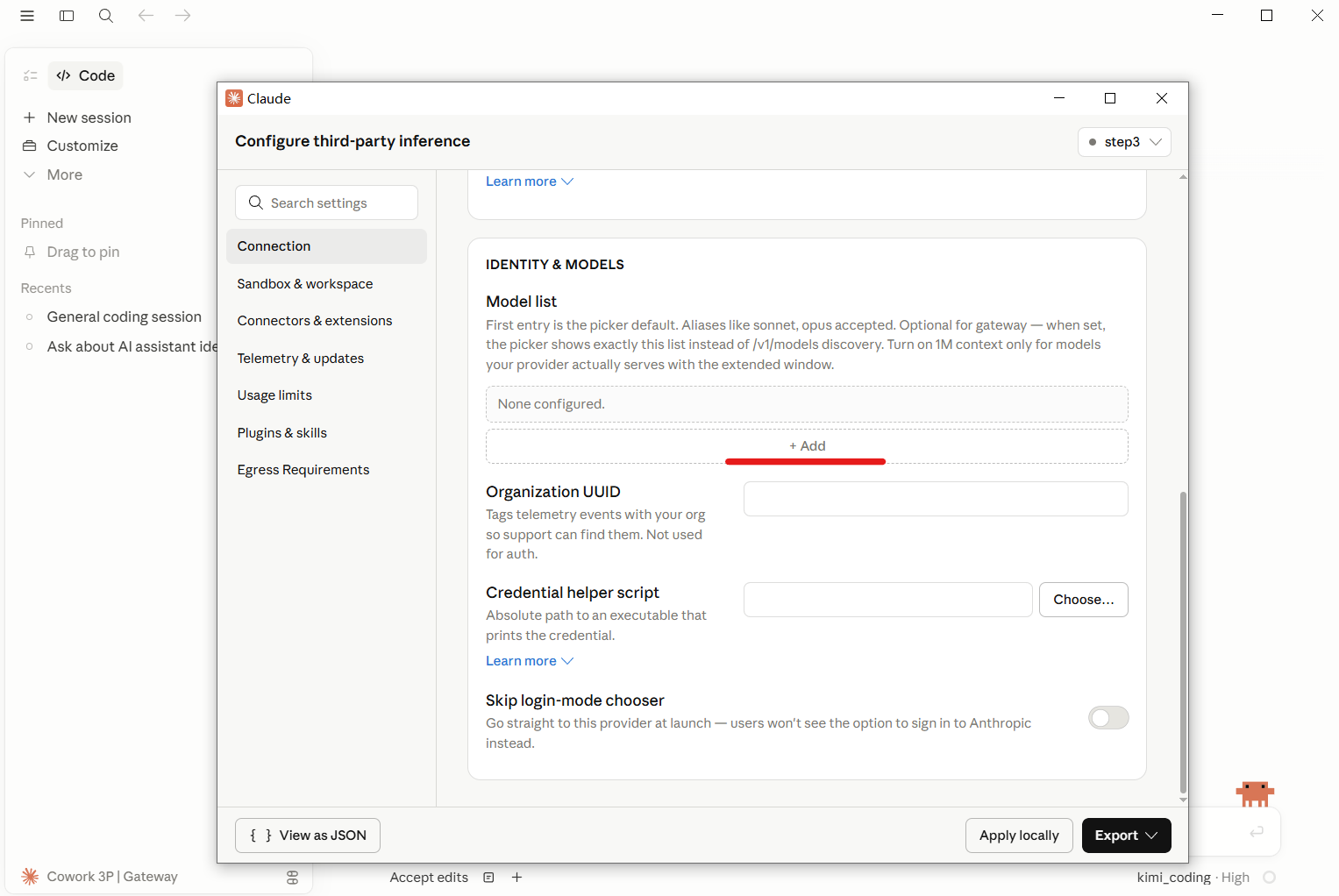Open Ask about AI assistant recent session
Viewport: 1339px width, 896px height.
(132, 346)
